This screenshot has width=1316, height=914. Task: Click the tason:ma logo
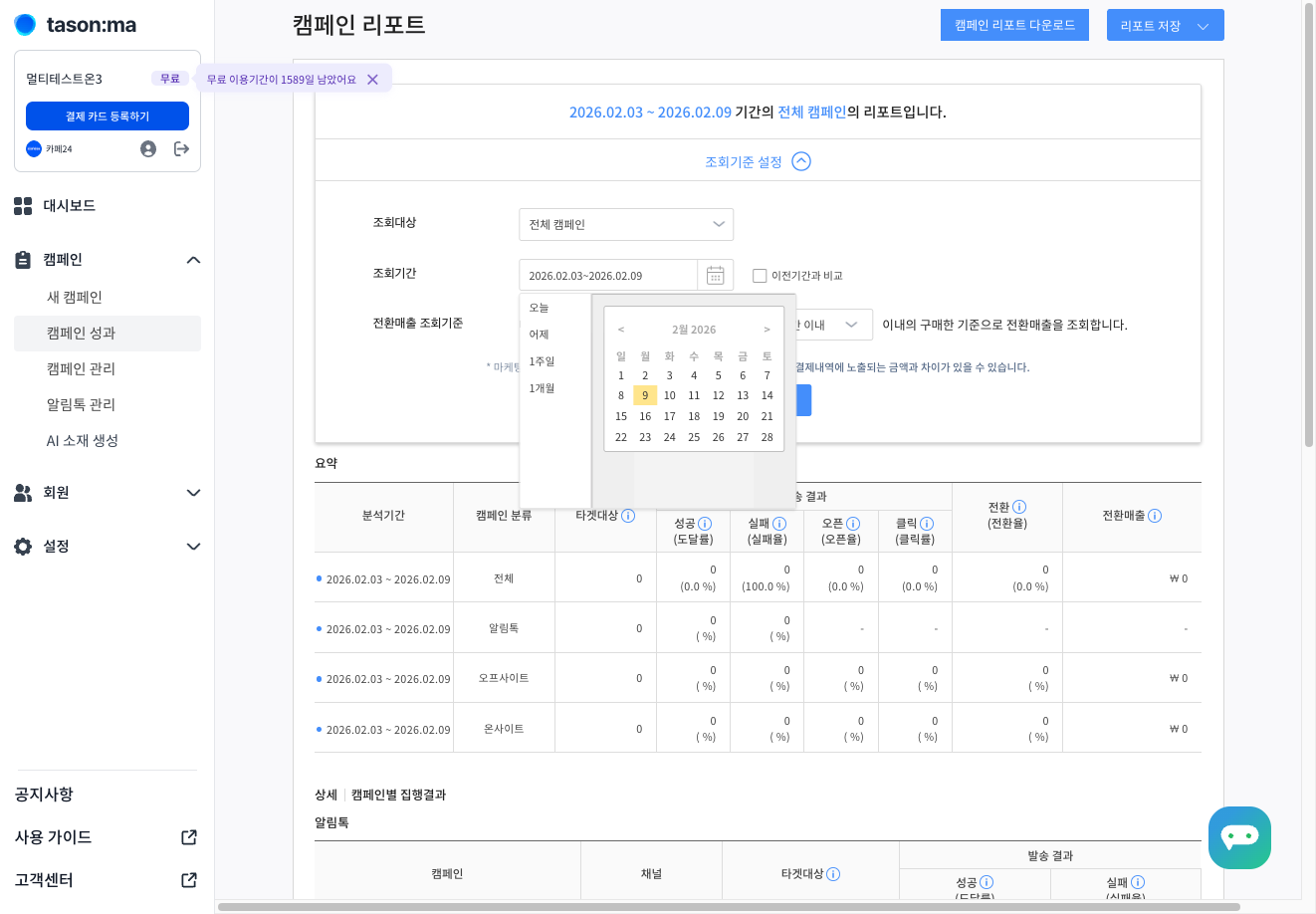point(76,24)
